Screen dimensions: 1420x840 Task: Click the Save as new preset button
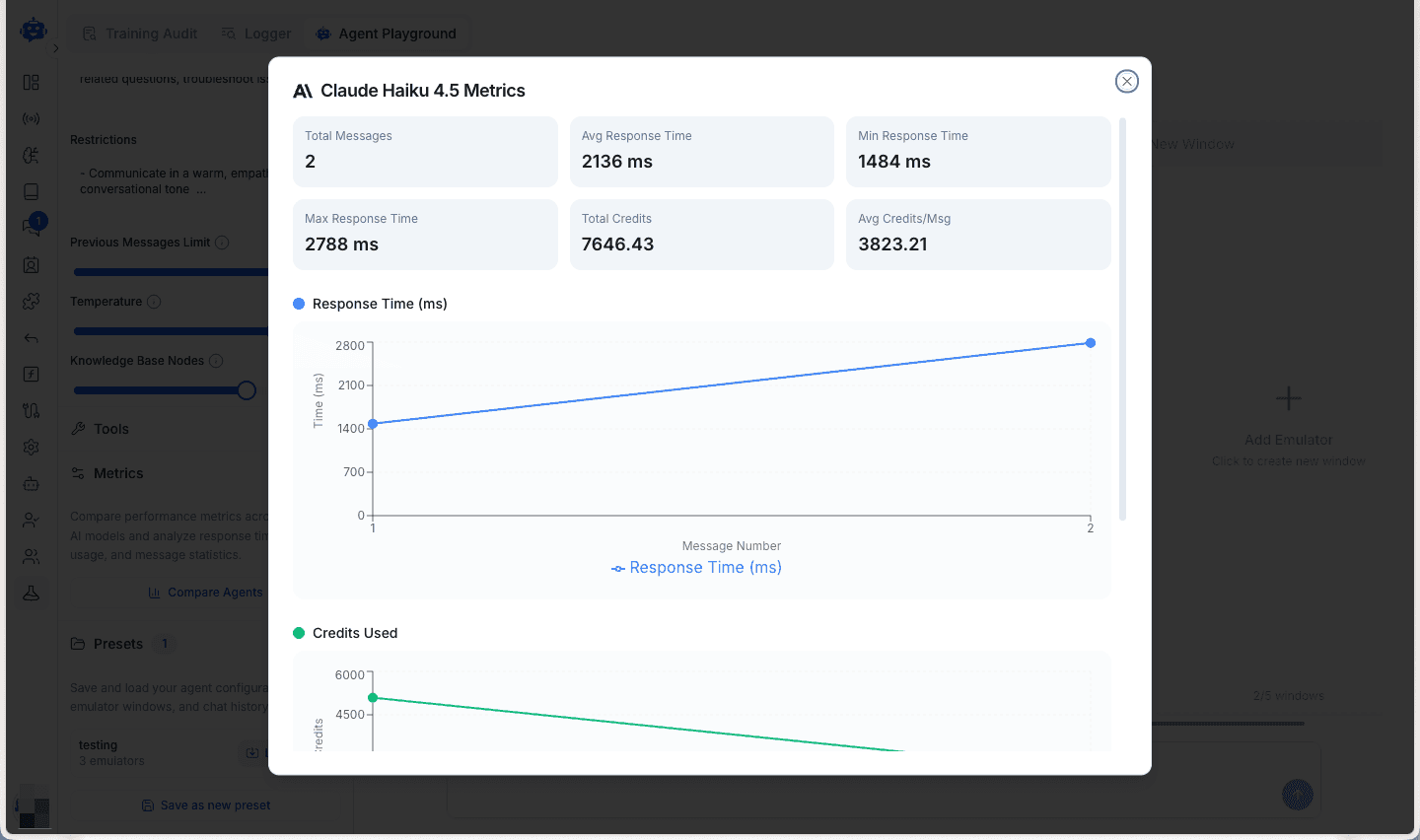(x=205, y=805)
